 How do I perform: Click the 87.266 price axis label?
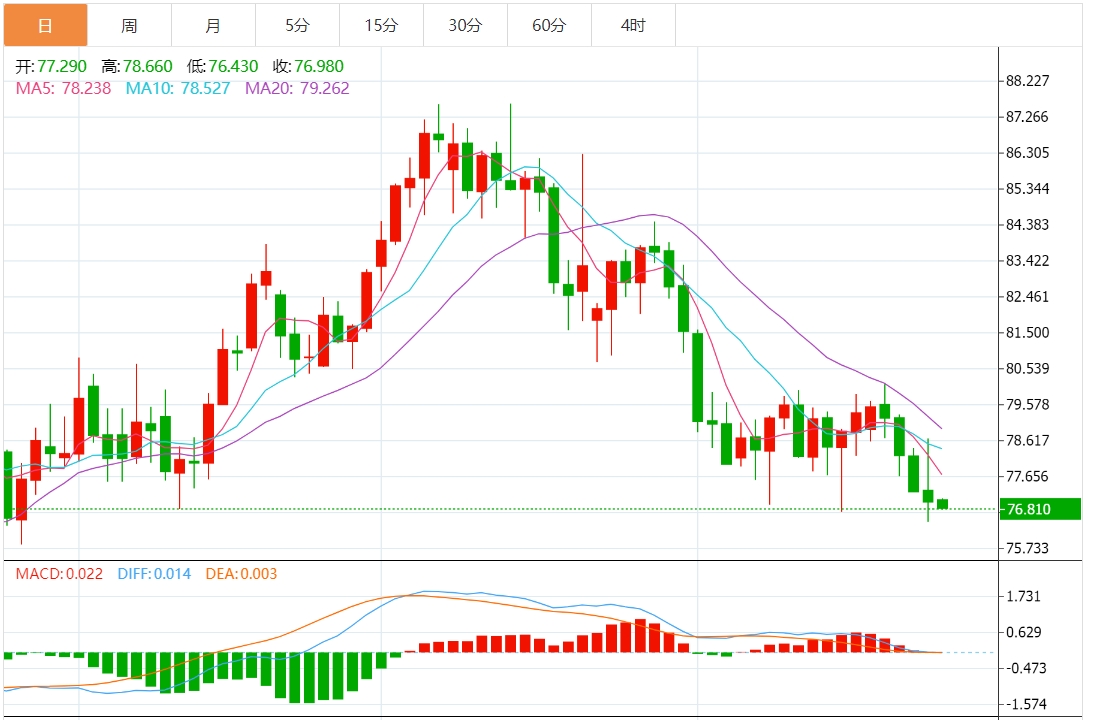click(x=1028, y=117)
